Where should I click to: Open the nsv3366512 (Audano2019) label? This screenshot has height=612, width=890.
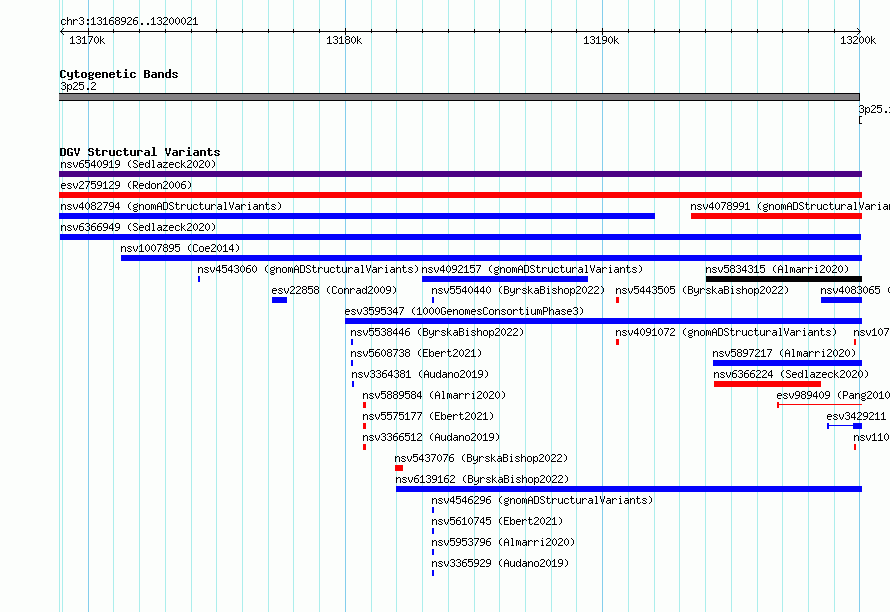[431, 437]
